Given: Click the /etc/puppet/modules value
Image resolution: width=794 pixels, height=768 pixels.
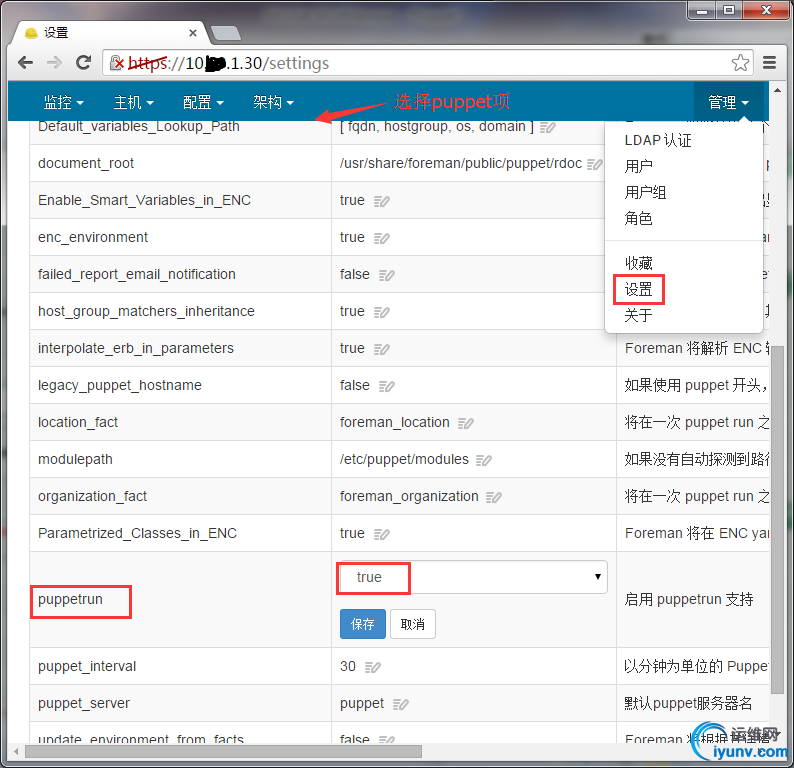Looking at the screenshot, I should coord(404,459).
